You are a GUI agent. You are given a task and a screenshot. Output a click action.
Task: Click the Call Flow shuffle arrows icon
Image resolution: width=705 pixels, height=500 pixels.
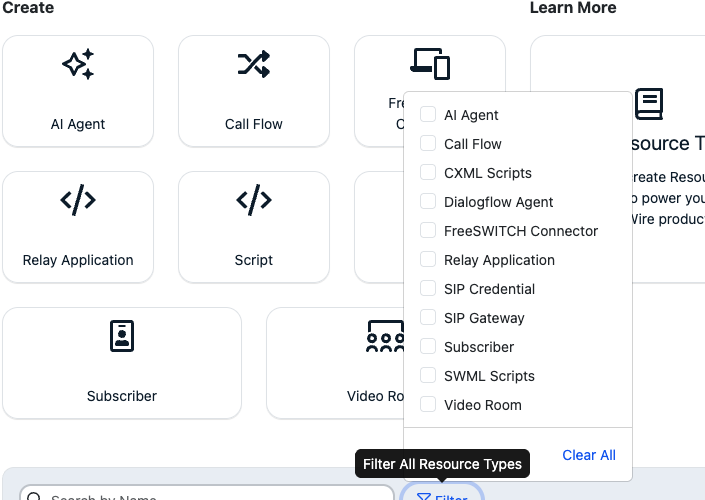(x=253, y=64)
